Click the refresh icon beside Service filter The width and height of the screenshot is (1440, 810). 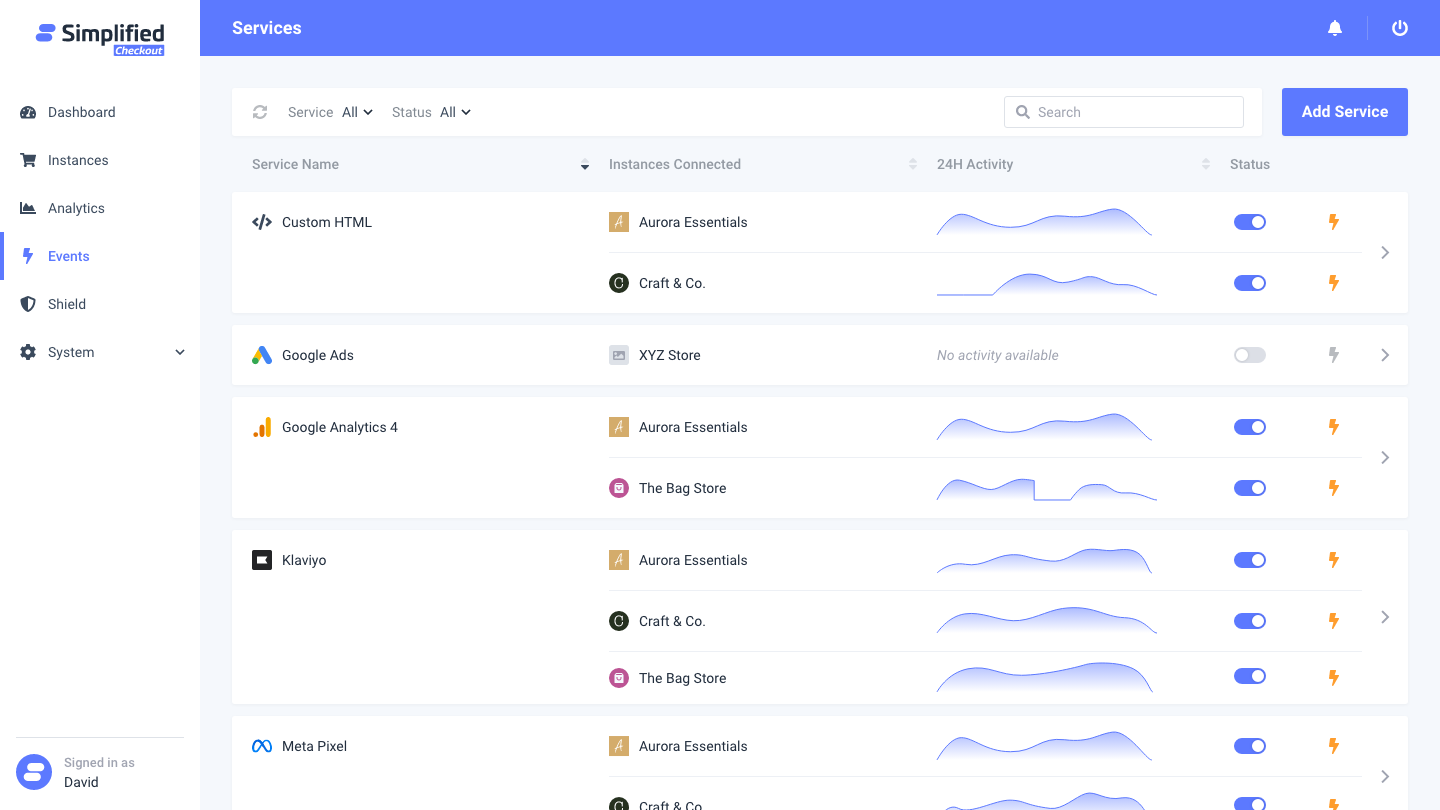coord(260,112)
